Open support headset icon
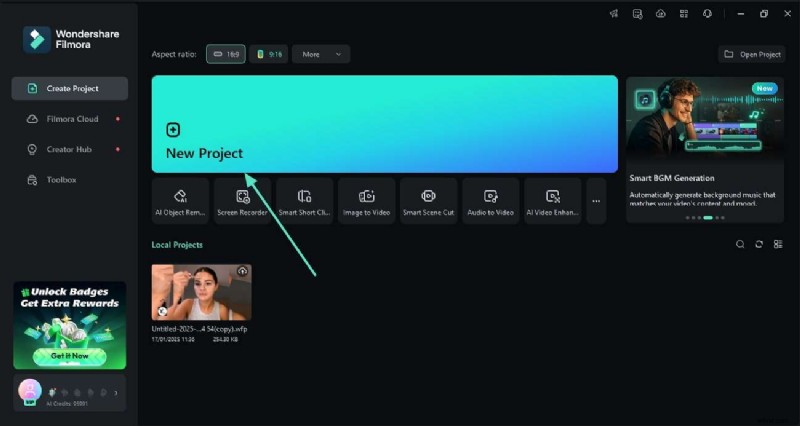The width and height of the screenshot is (800, 426). [707, 14]
